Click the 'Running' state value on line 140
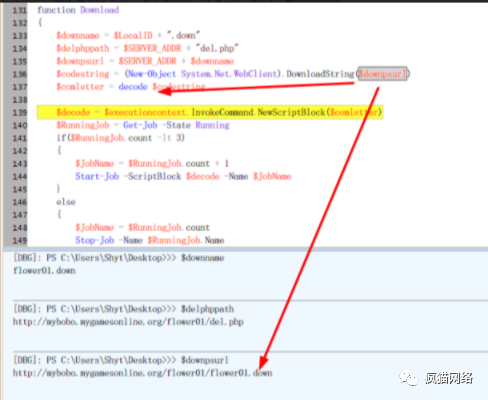488x400 pixels. pos(212,125)
